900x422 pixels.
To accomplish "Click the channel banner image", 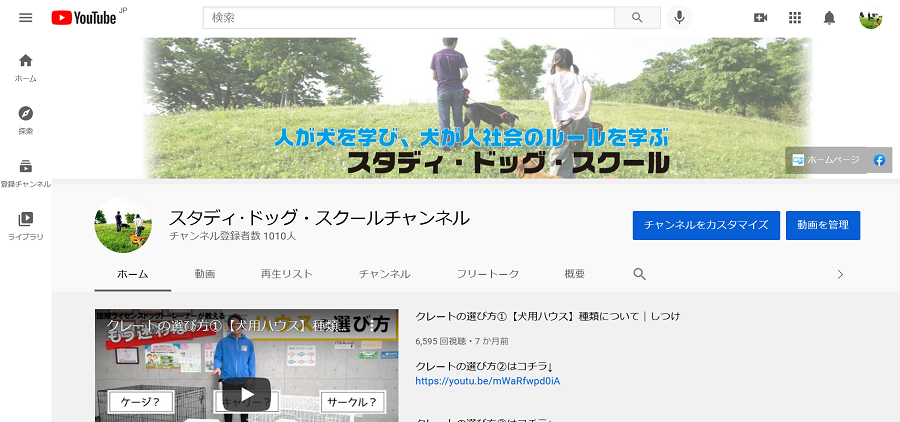I will (476, 108).
